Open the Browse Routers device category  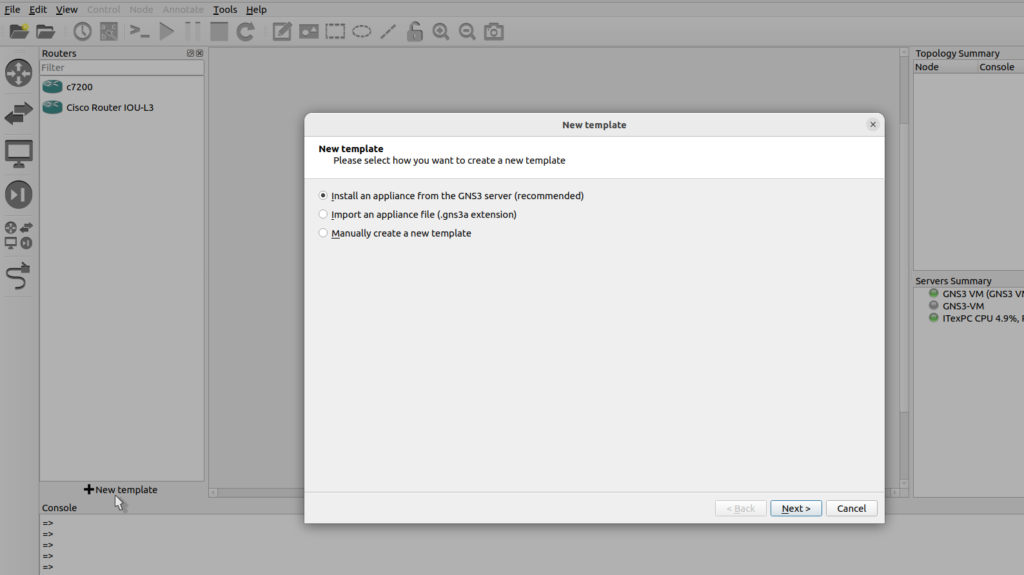click(x=19, y=73)
